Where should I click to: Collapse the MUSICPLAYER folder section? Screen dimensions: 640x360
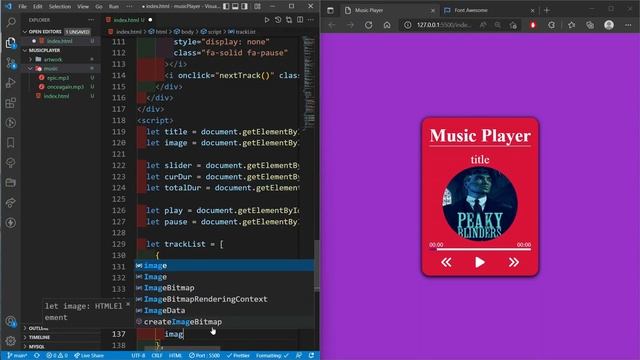coord(44,50)
